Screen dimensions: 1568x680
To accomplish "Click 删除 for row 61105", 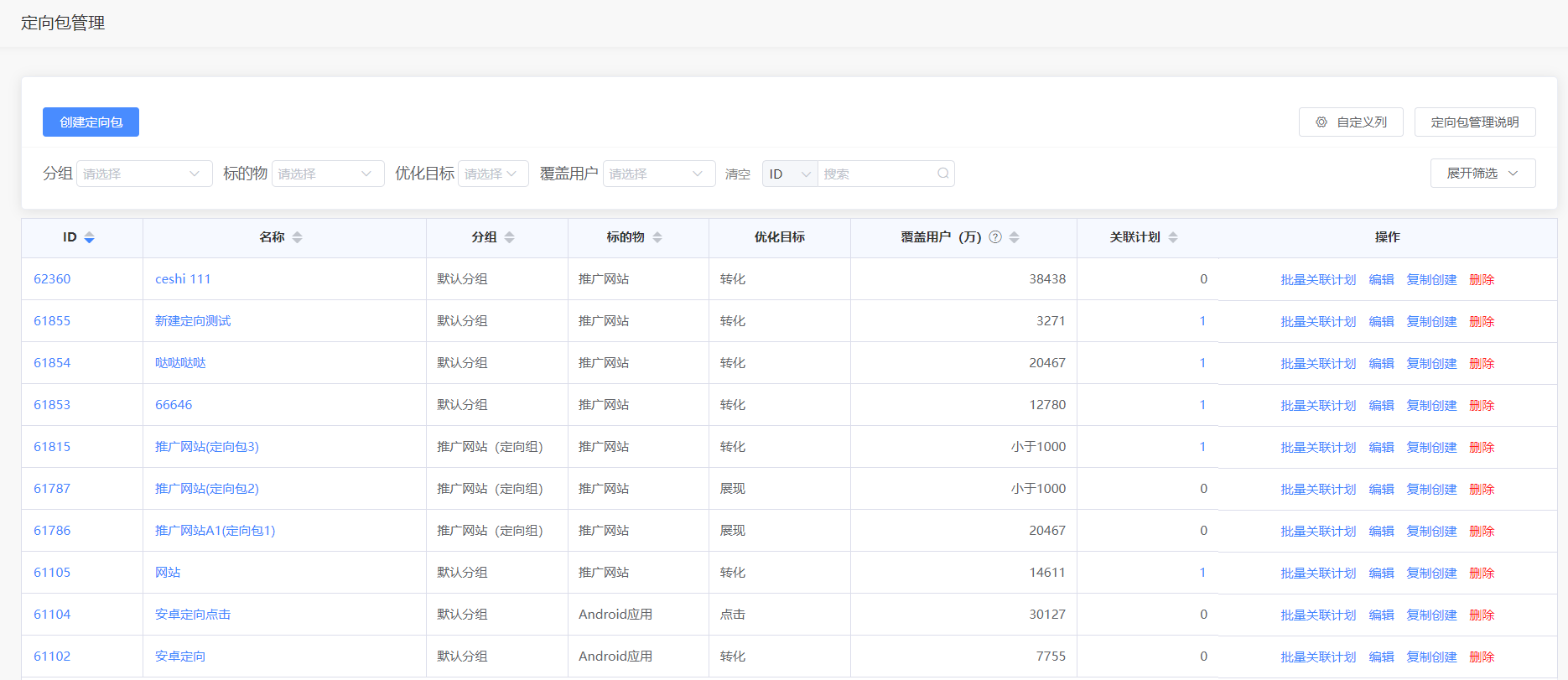I will [x=1482, y=574].
